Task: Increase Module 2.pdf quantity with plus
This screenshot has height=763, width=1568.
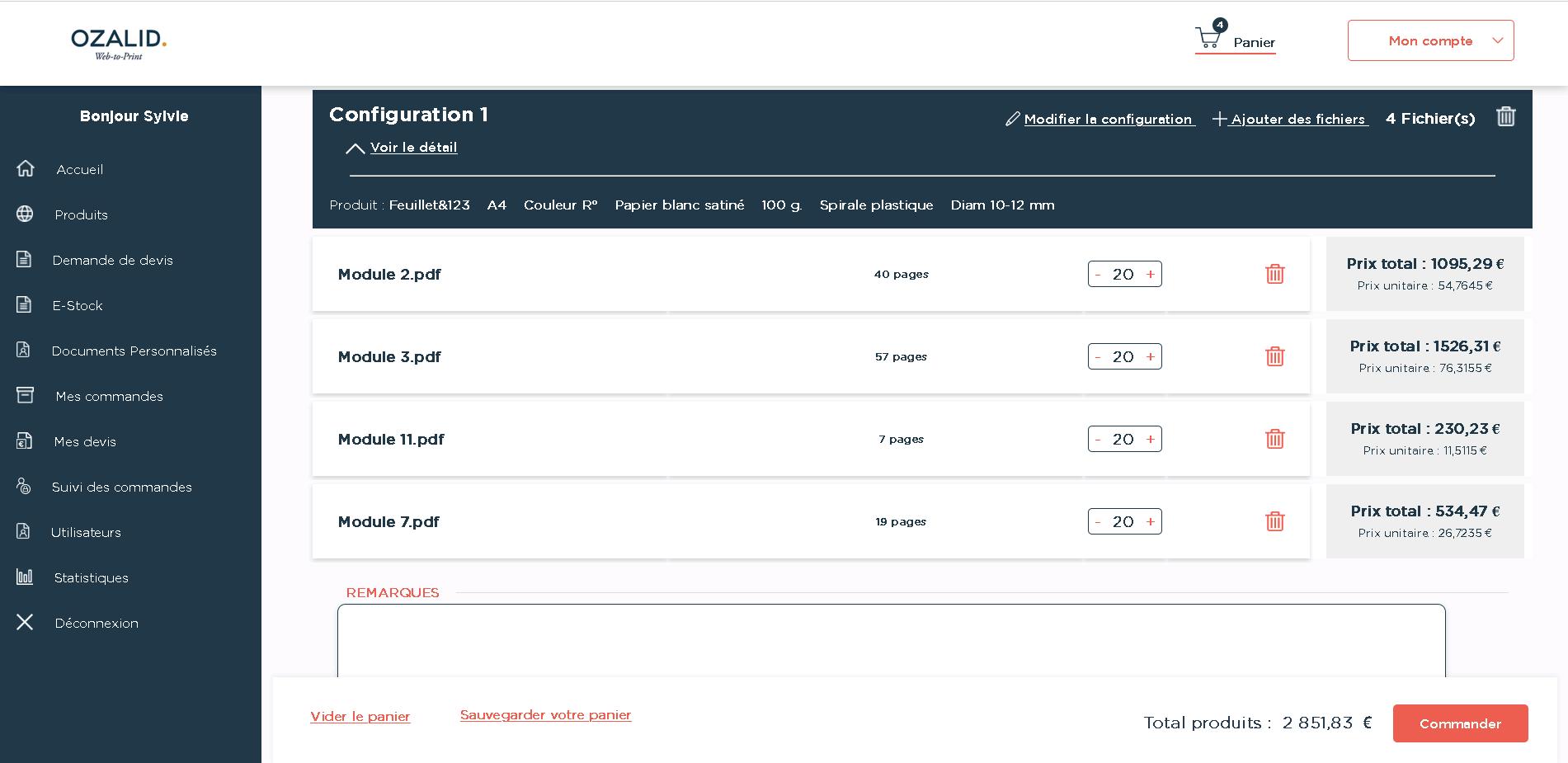Action: (x=1150, y=275)
